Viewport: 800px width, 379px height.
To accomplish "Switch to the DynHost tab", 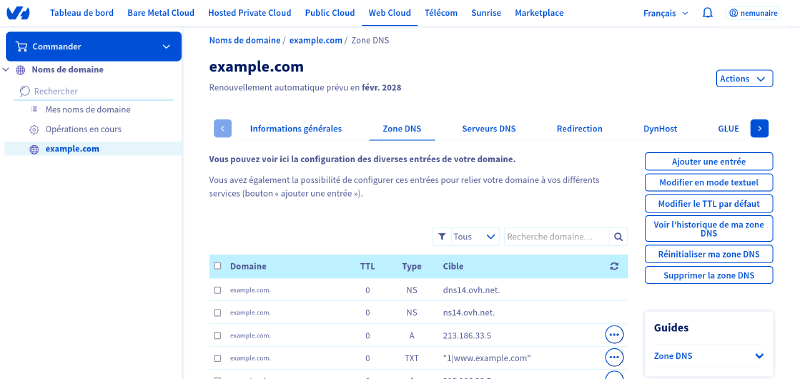I will [660, 129].
